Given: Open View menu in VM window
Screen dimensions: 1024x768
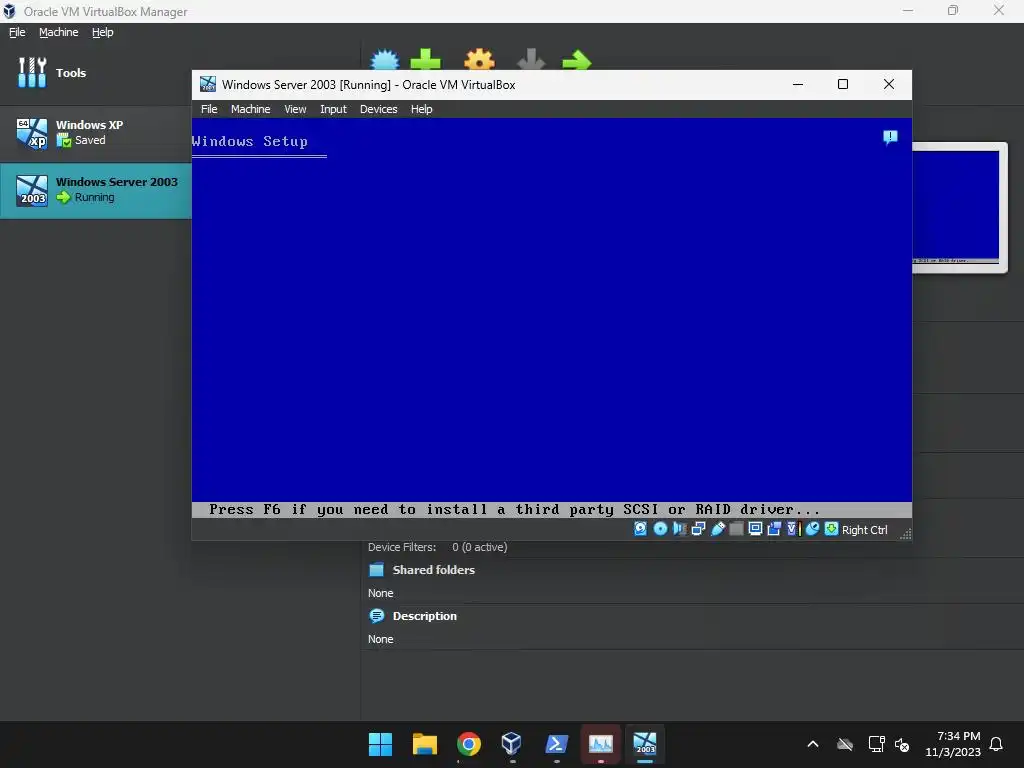Looking at the screenshot, I should click(295, 109).
